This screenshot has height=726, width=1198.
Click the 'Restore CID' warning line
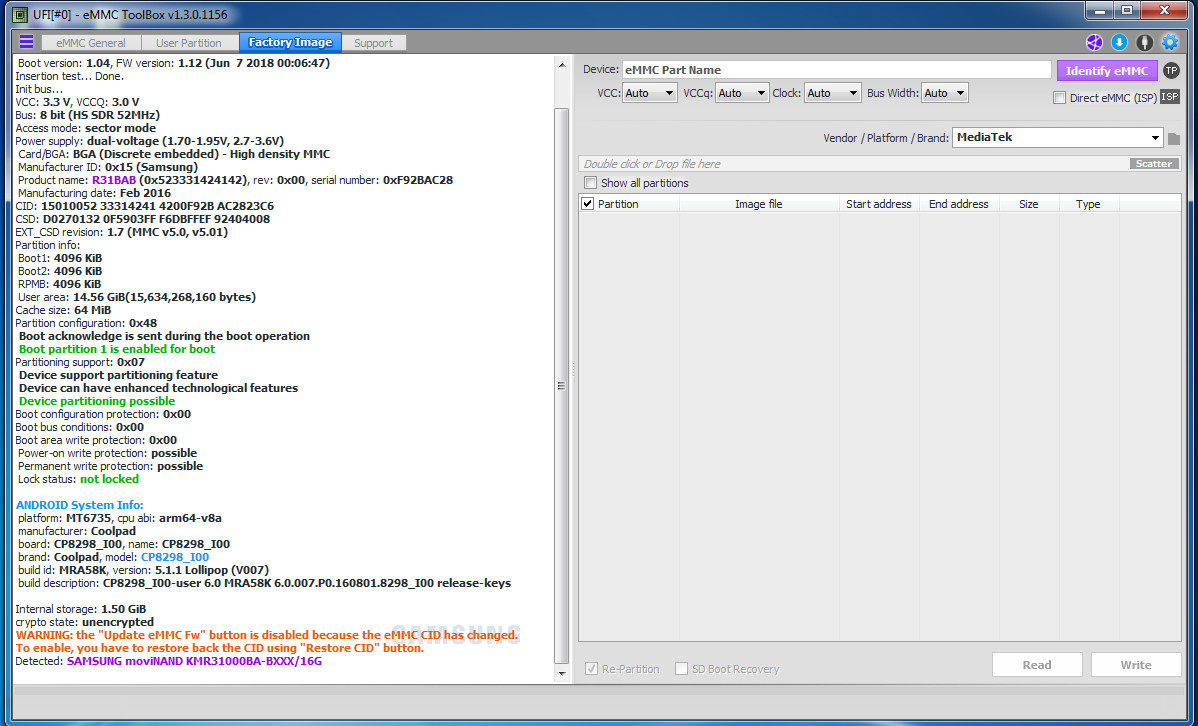pos(220,648)
